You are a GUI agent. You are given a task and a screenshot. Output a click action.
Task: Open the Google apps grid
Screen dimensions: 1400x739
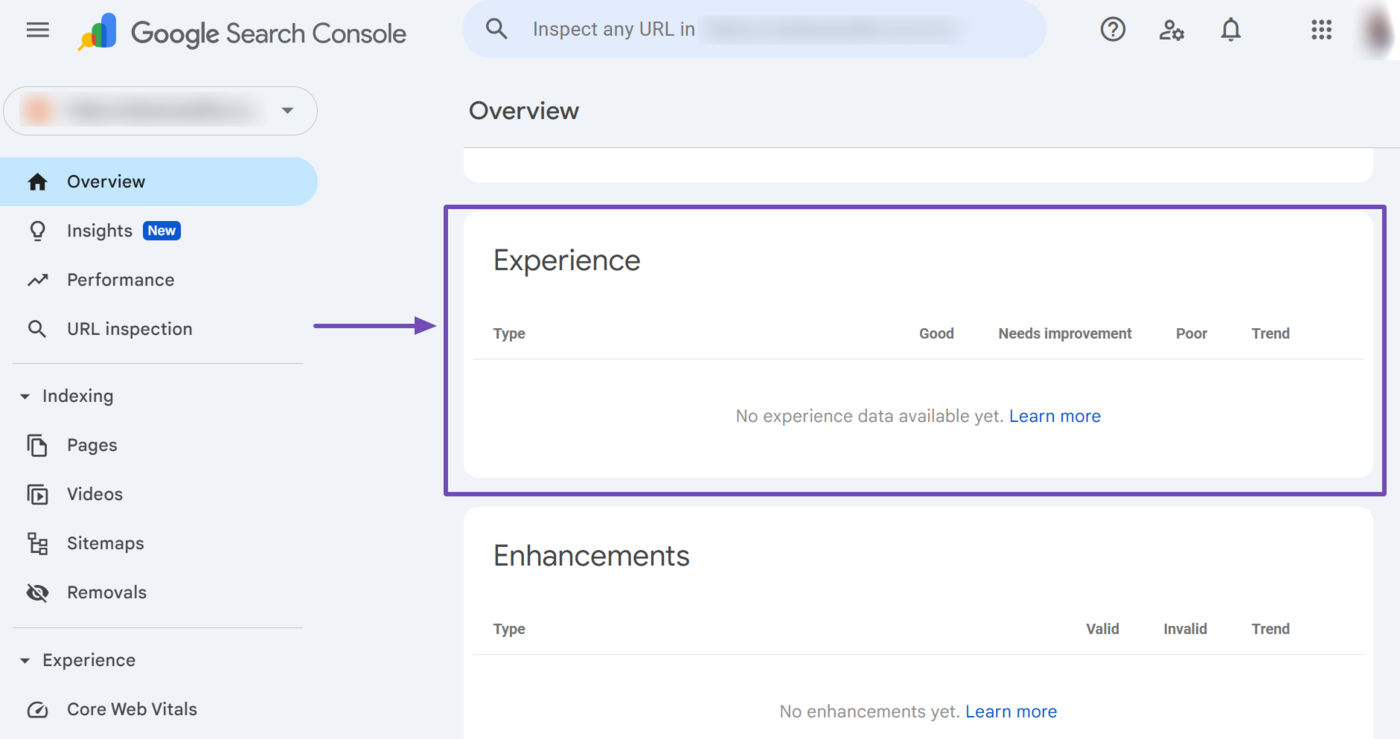point(1321,30)
